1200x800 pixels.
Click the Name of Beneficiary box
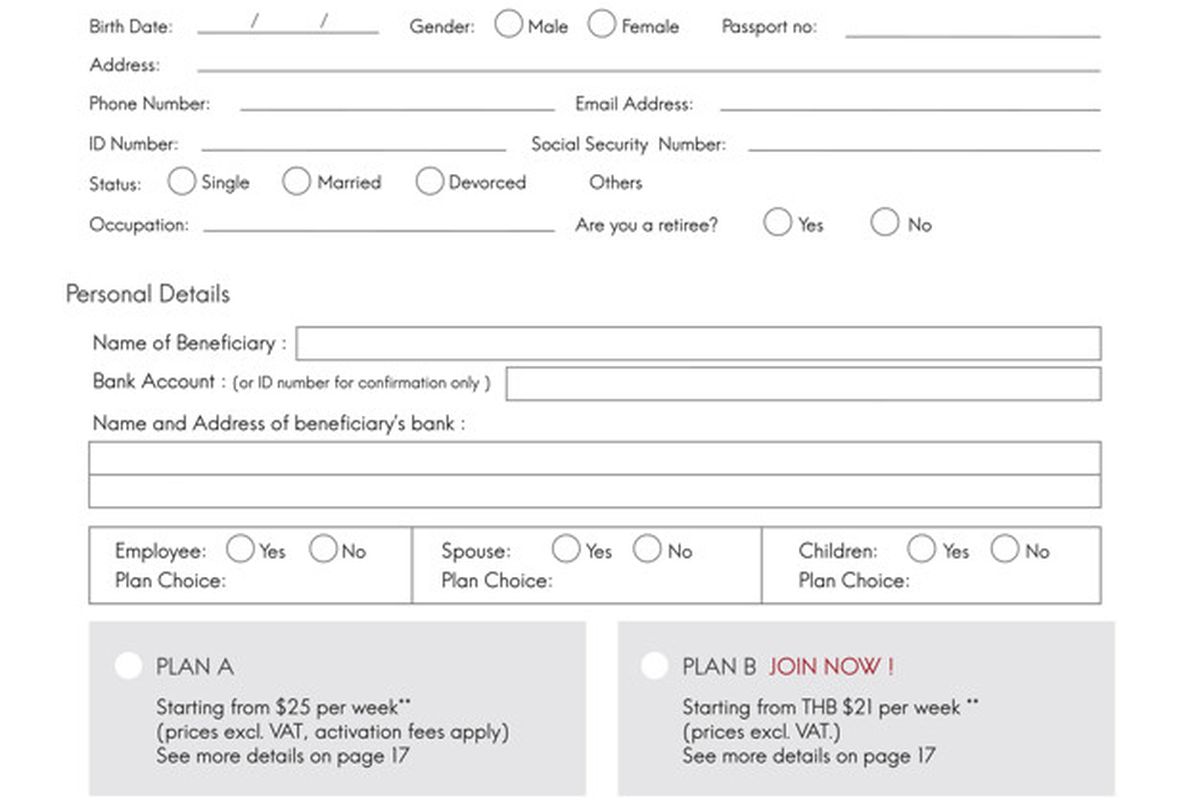coord(700,343)
